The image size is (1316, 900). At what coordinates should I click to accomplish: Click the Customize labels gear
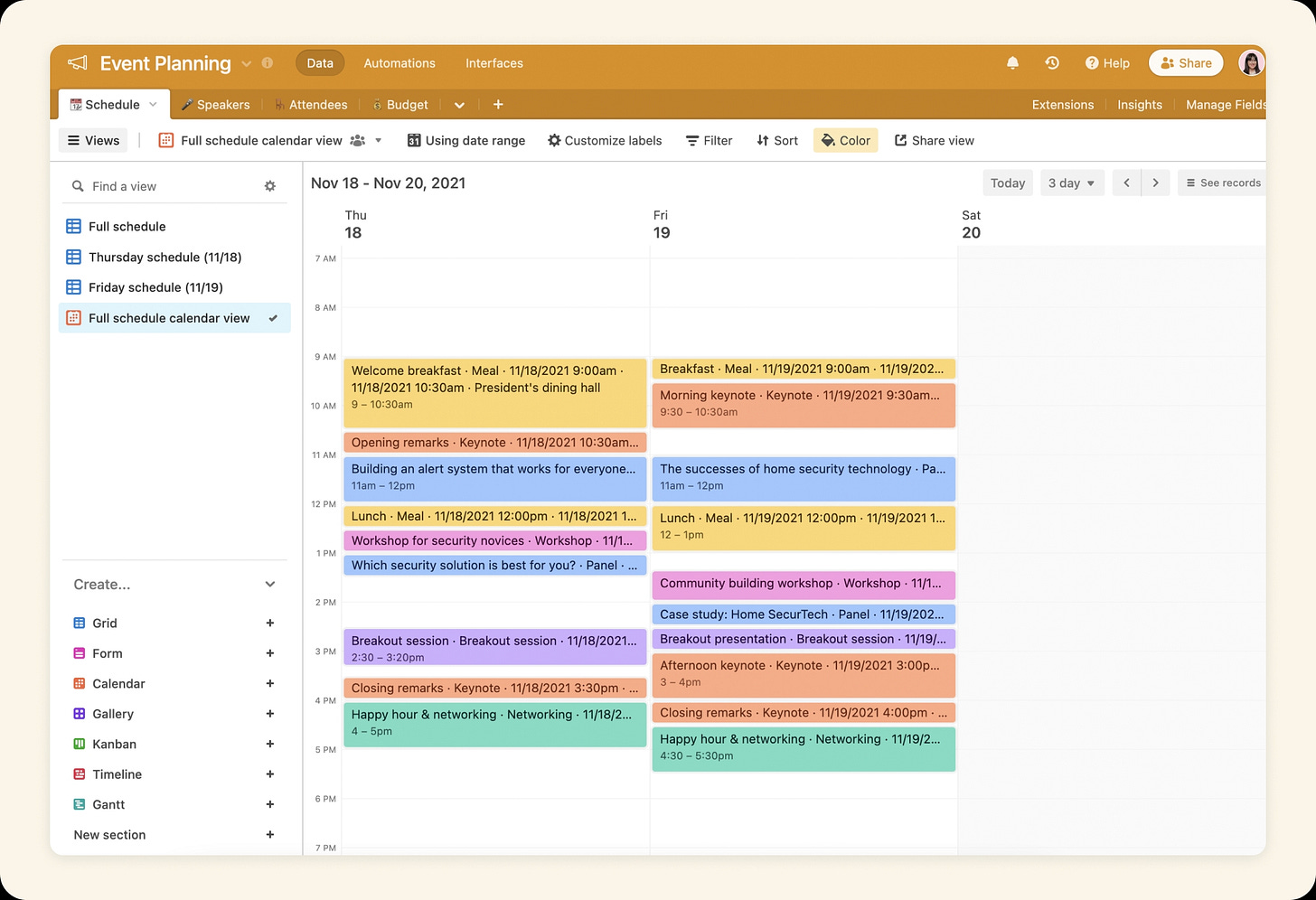(x=554, y=140)
